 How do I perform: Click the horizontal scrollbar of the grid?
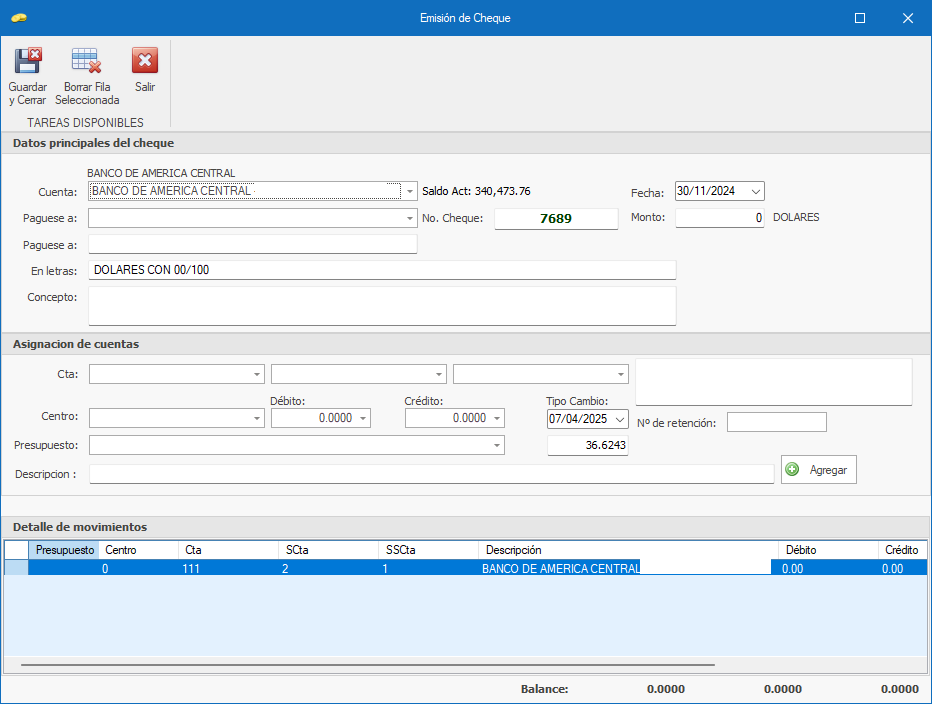point(367,665)
